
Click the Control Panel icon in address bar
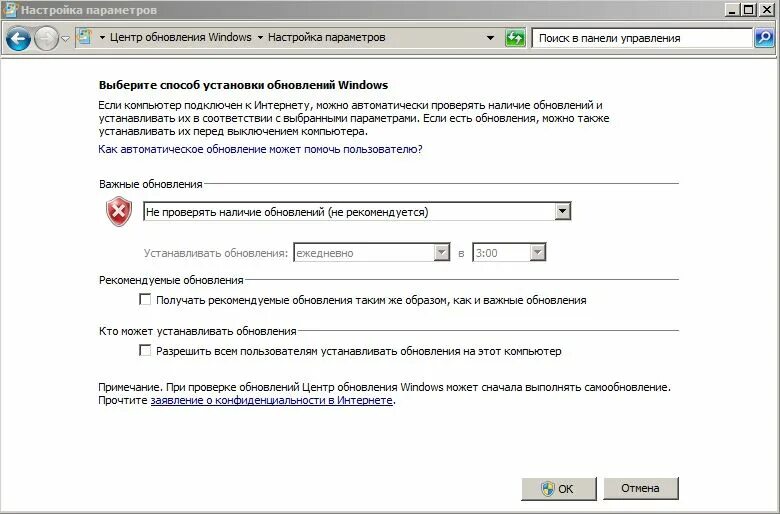pyautogui.click(x=85, y=37)
